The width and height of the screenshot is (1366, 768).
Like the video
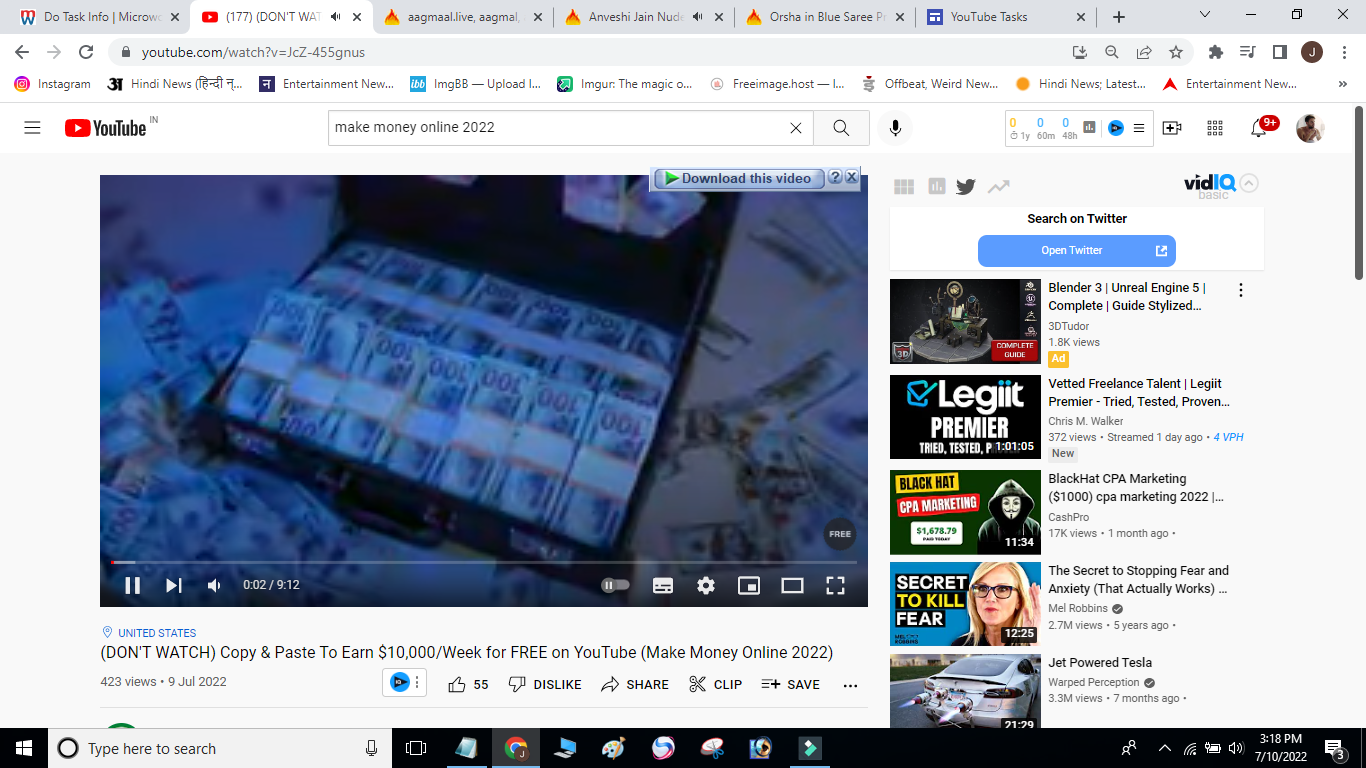468,684
